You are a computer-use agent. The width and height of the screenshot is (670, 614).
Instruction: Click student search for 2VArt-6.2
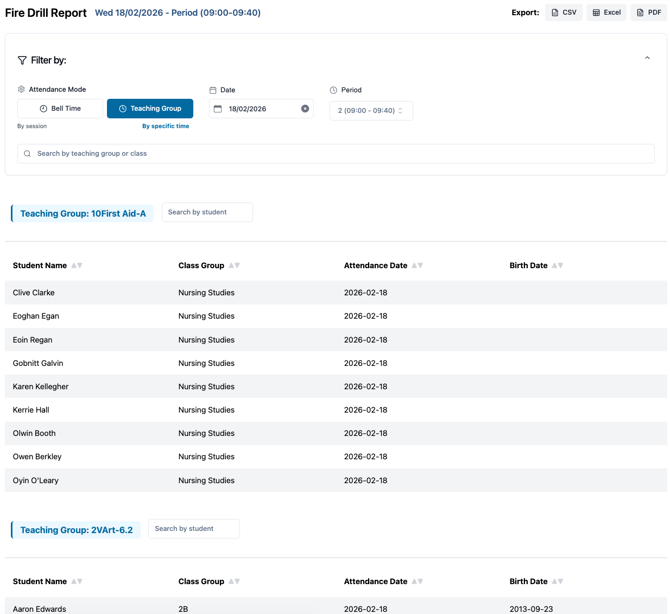point(193,528)
